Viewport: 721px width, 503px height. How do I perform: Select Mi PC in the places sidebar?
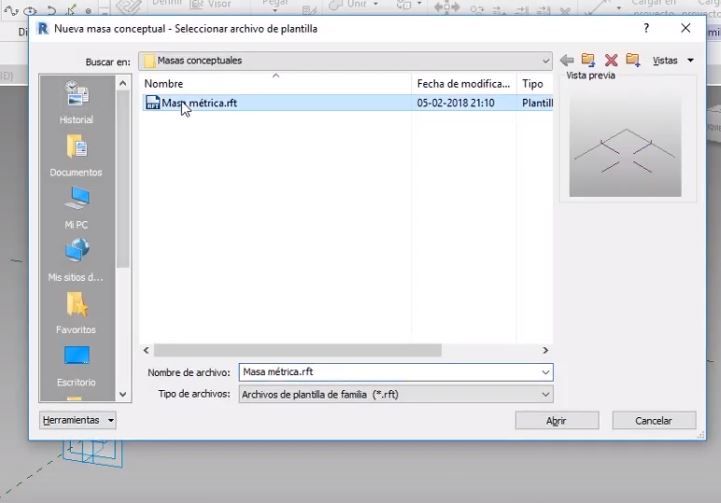point(76,208)
